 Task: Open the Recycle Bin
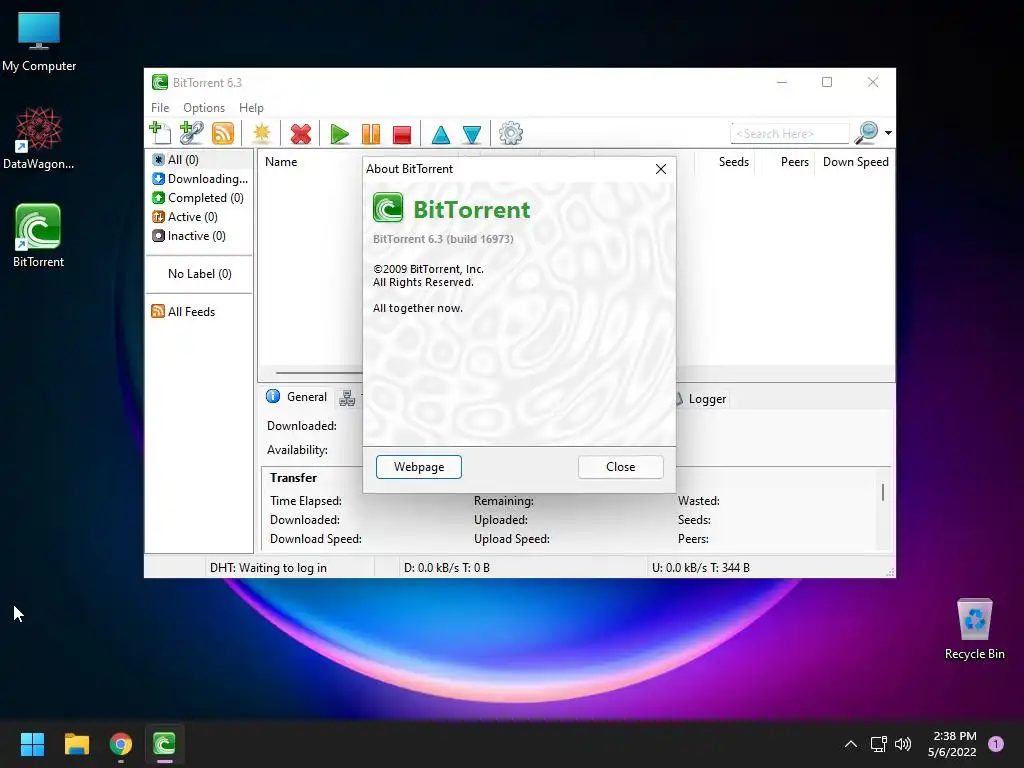(974, 629)
